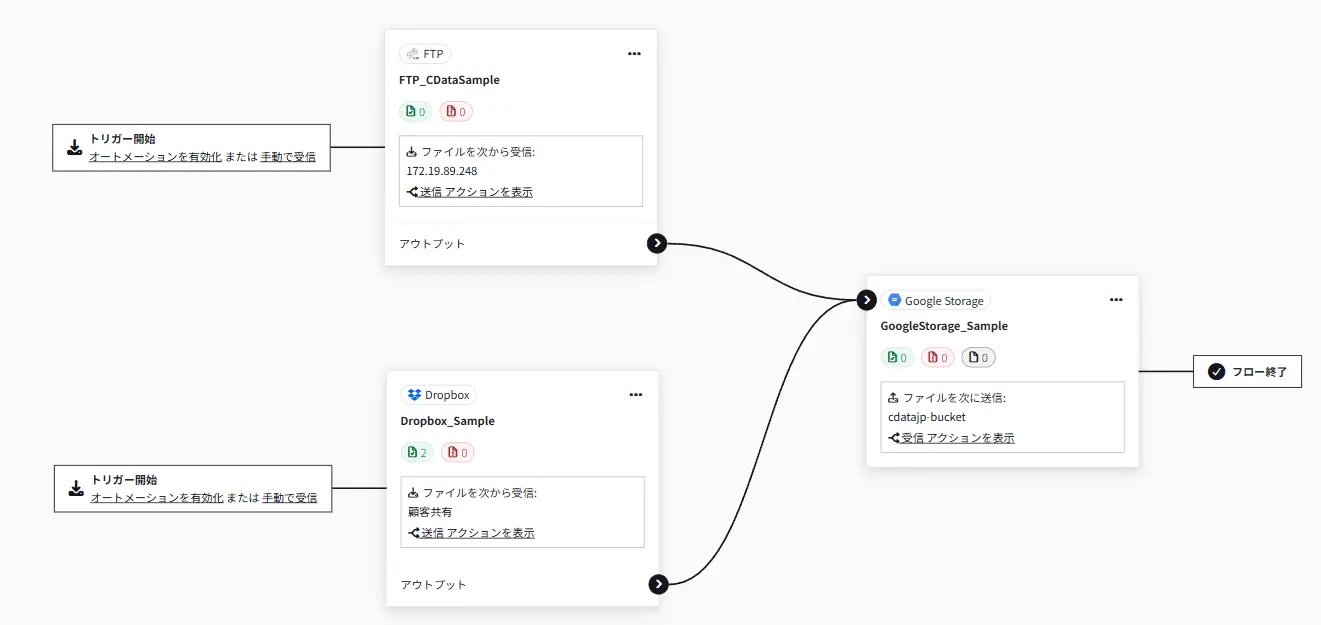1321x625 pixels.
Task: Click the FTP connector type badge
Action: [425, 54]
